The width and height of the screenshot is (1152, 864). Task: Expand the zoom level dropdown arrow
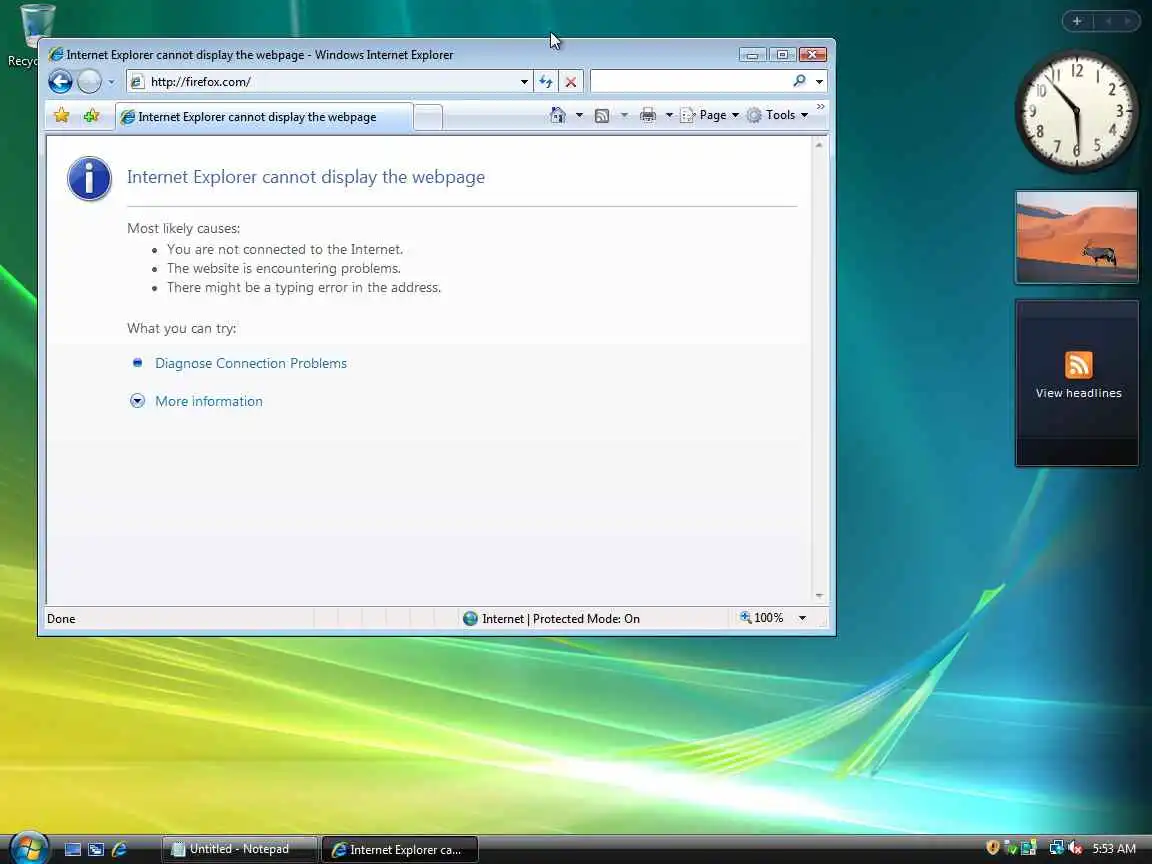802,619
